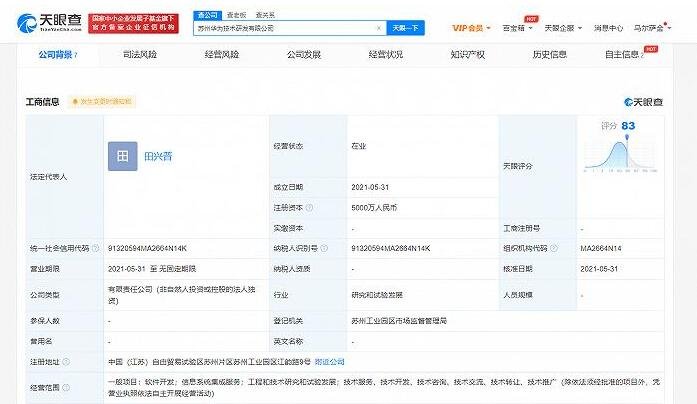Clear the search box with X icon
The image size is (697, 404).
point(379,28)
